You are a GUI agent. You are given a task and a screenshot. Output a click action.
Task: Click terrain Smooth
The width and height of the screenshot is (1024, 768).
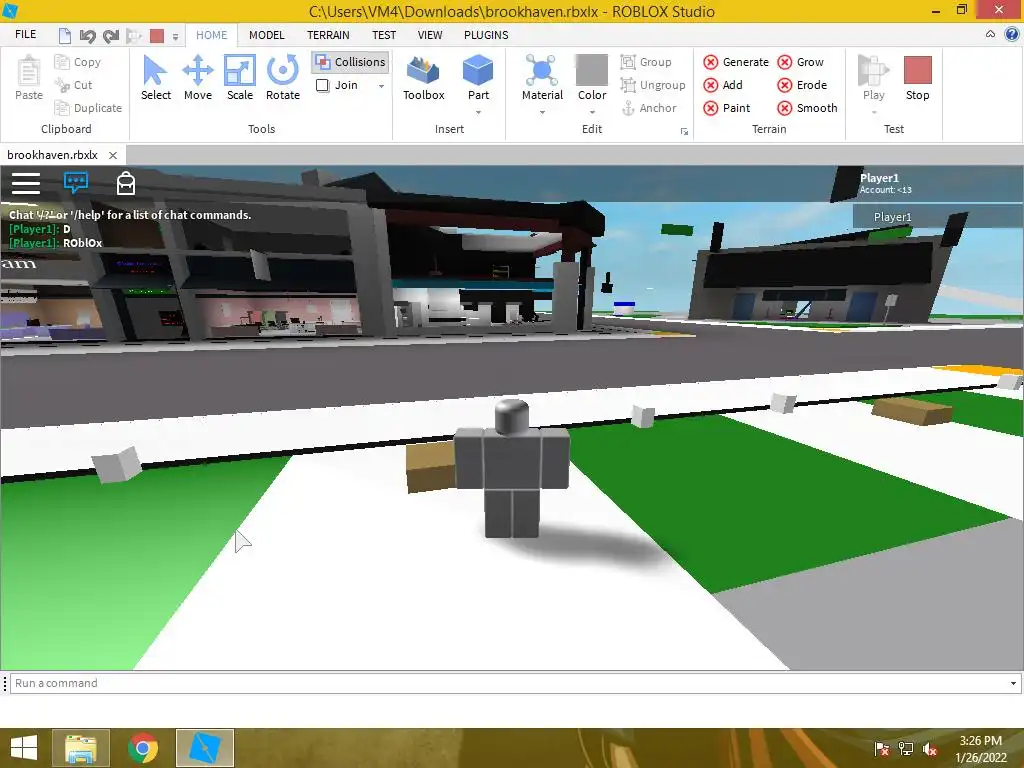coord(808,108)
